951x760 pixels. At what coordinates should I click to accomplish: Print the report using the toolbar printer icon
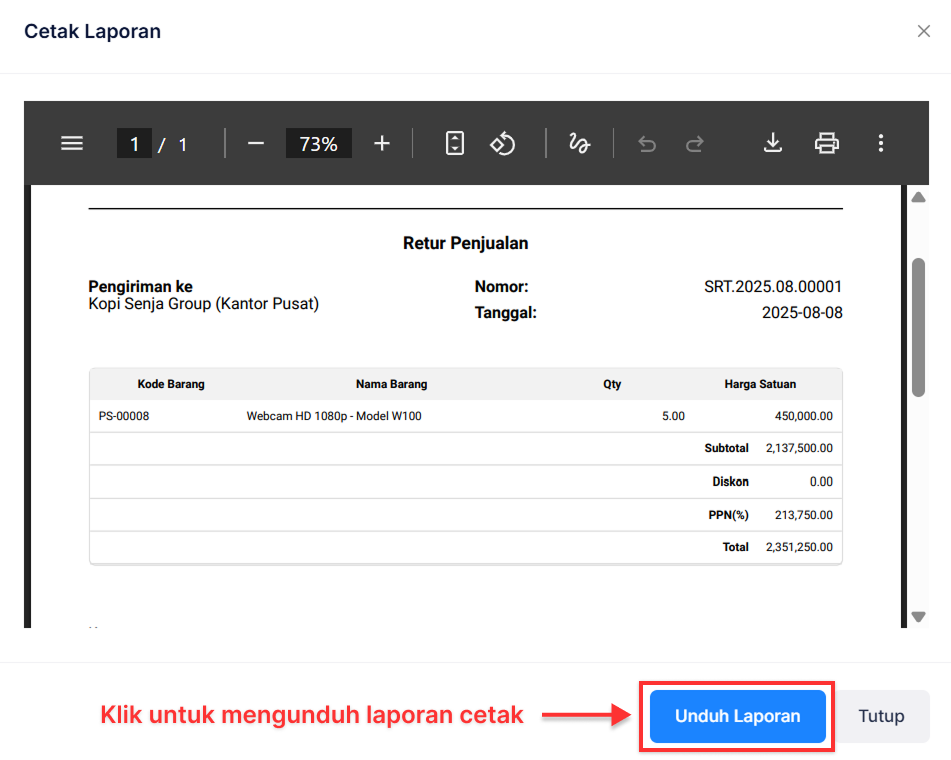(x=826, y=143)
